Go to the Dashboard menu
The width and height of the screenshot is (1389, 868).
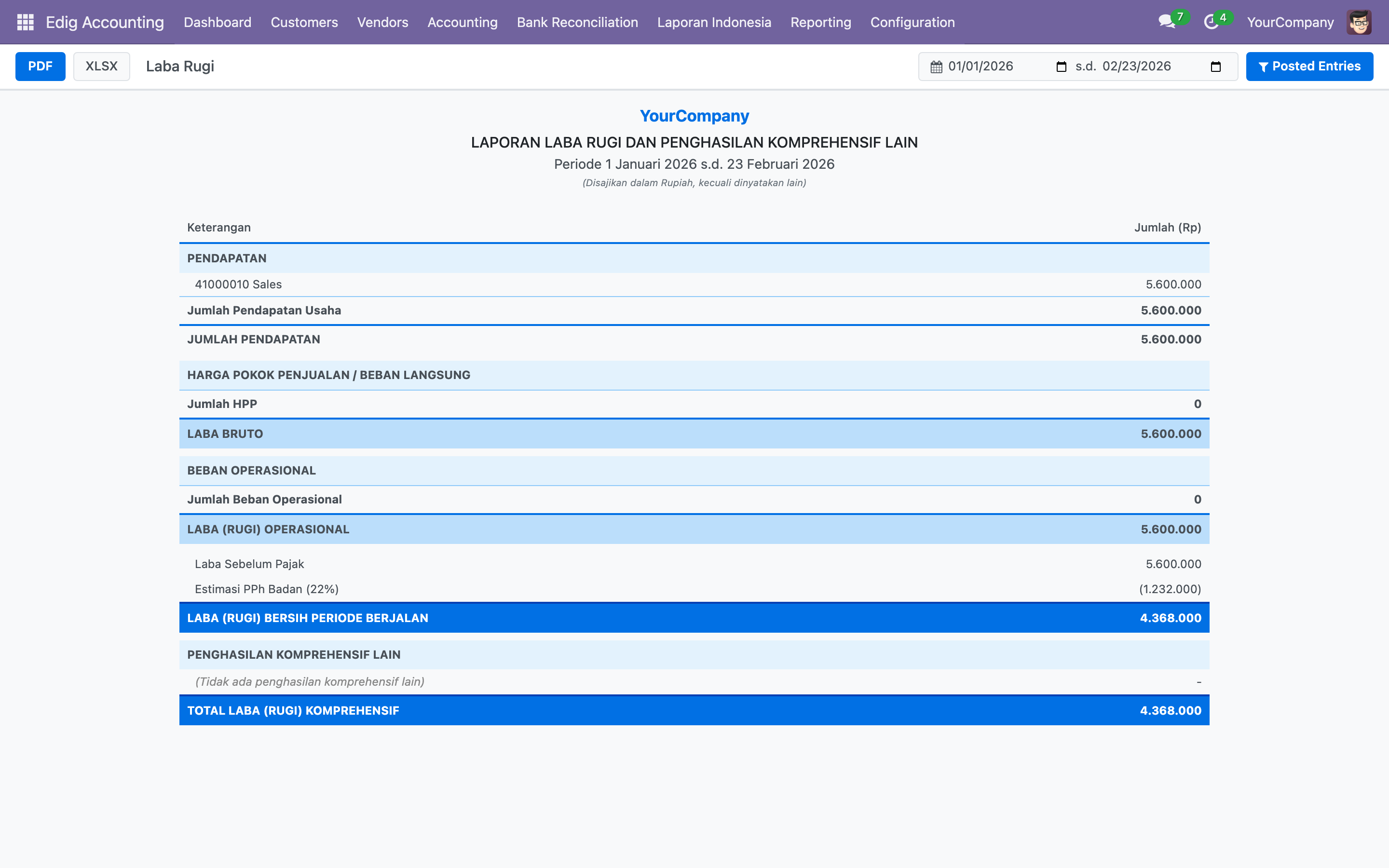(217, 22)
